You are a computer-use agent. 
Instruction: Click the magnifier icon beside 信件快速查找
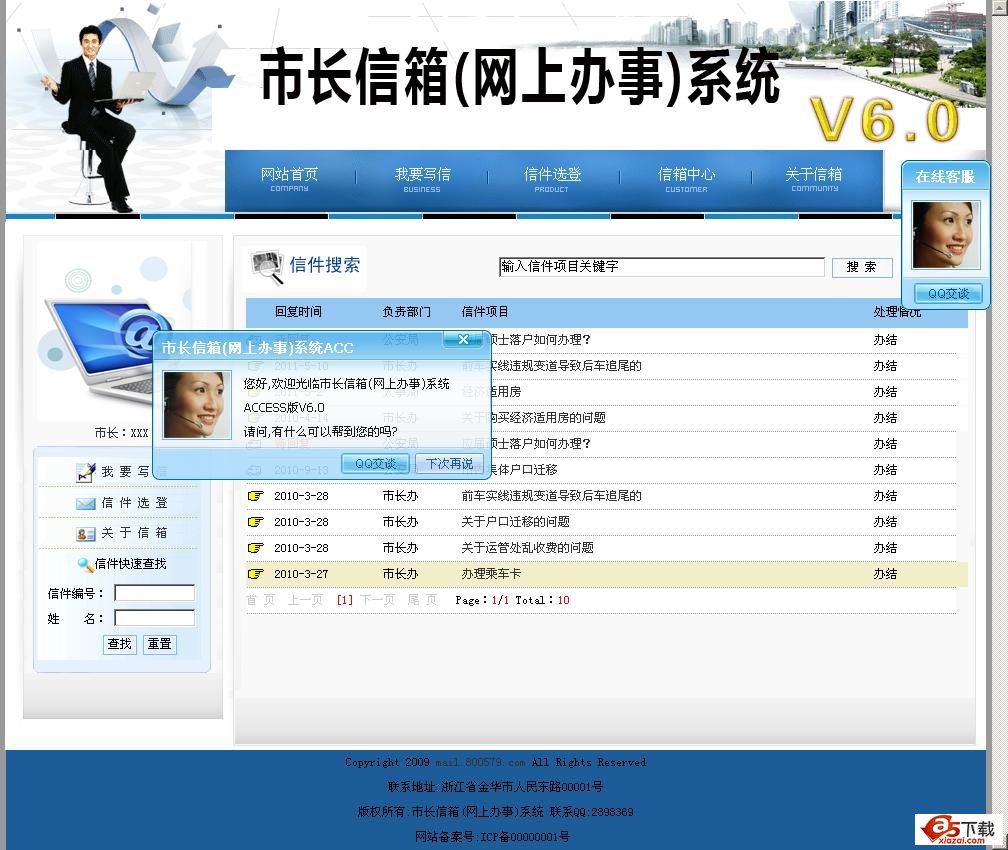coord(86,564)
